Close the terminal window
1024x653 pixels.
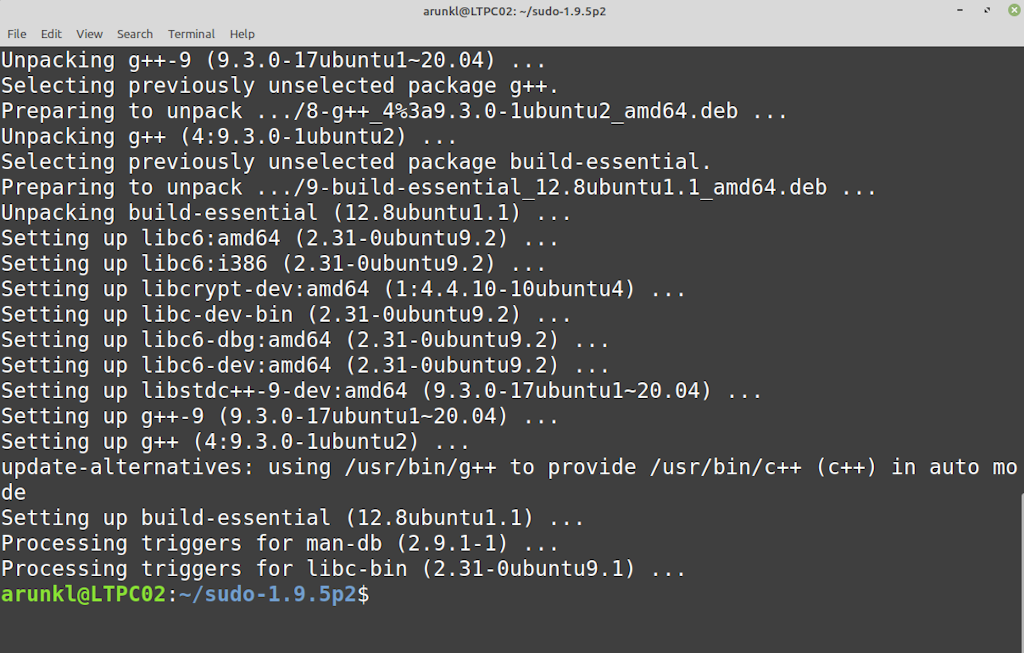(1014, 10)
